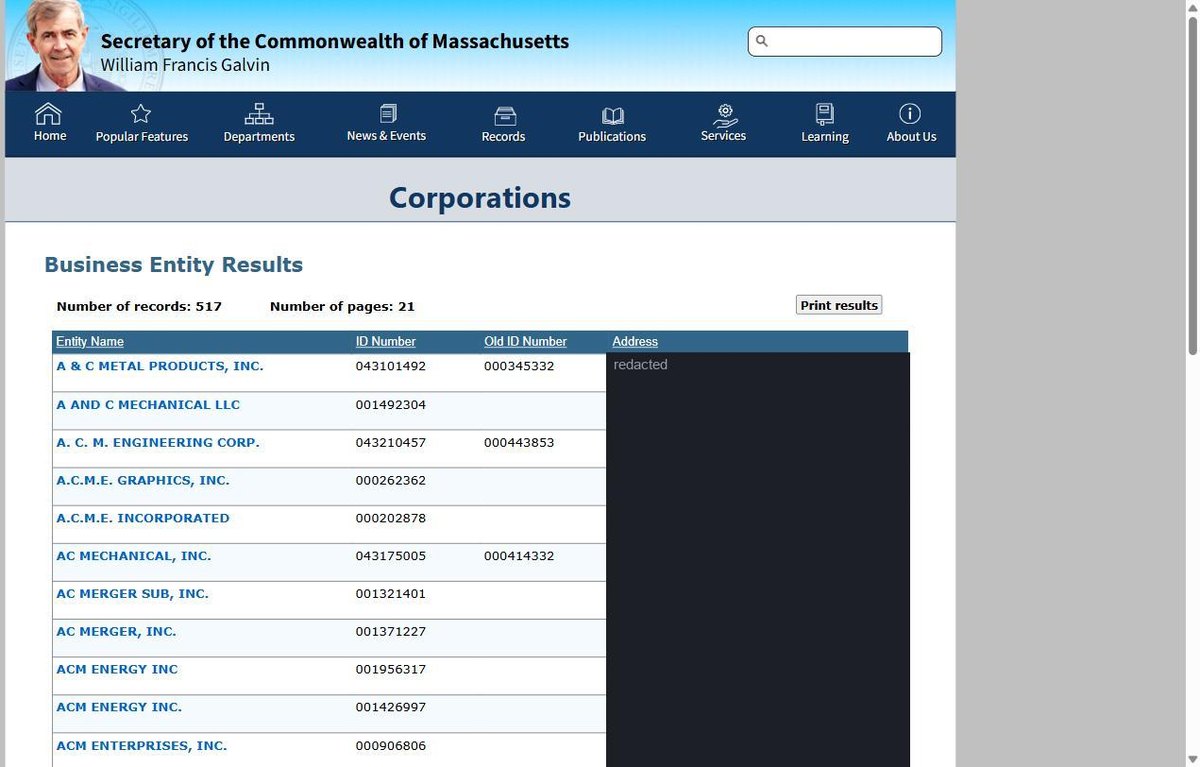
Task: Click the magnifier icon in search box
Action: (x=762, y=41)
